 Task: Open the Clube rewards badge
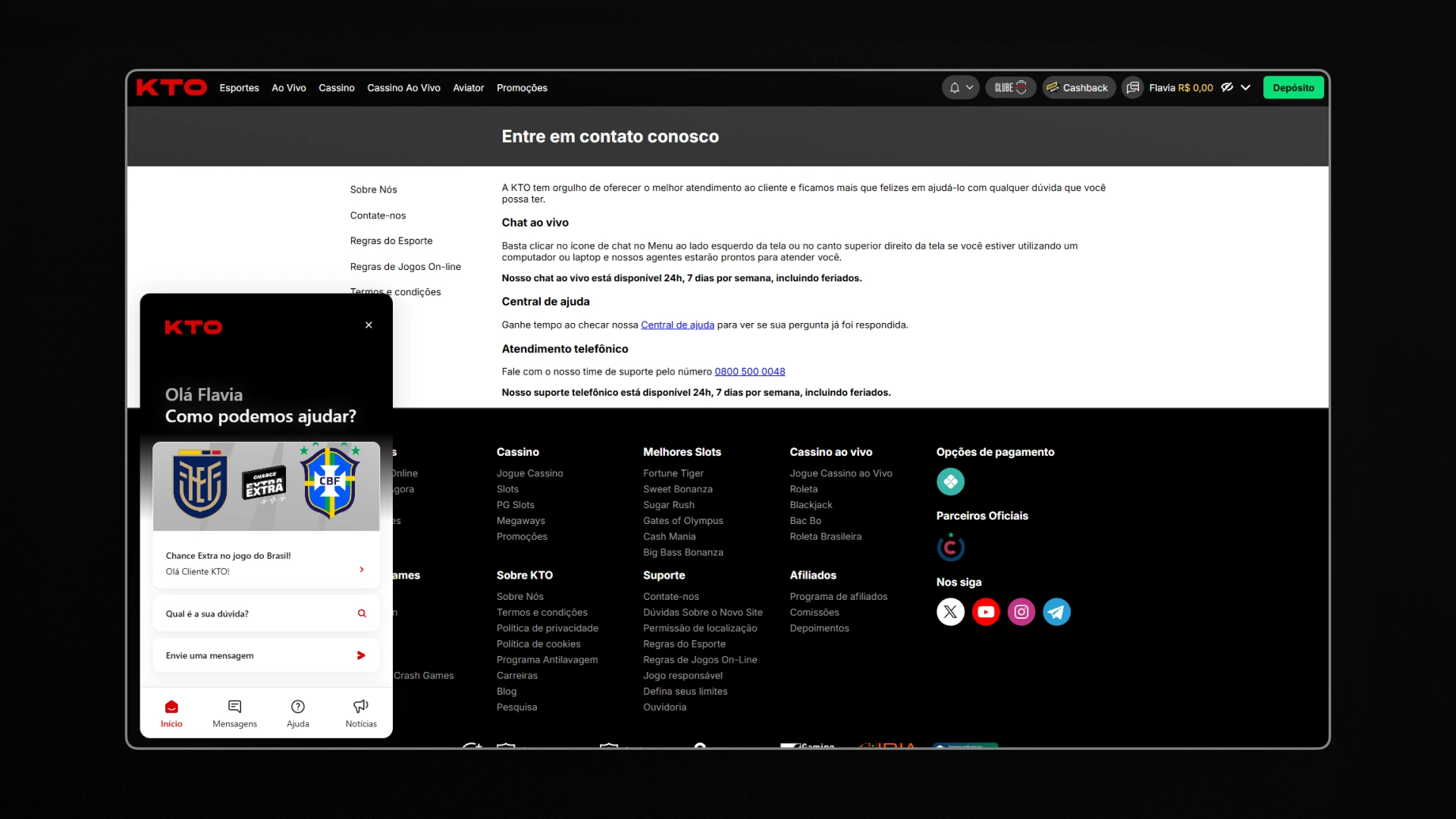pyautogui.click(x=1010, y=88)
